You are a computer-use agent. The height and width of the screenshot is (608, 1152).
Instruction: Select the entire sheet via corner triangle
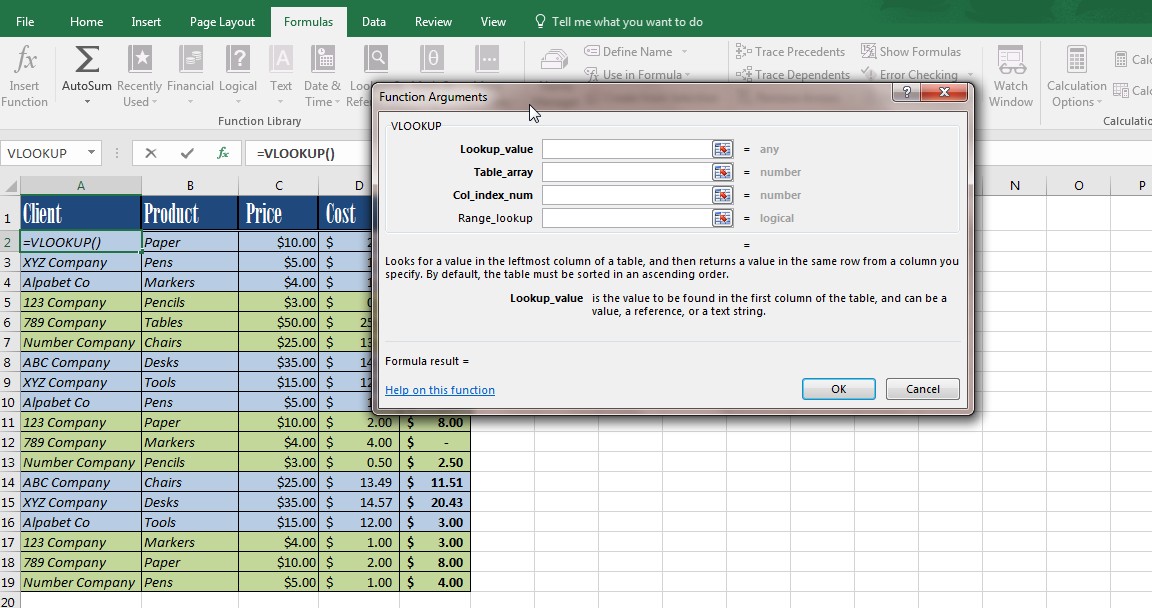point(10,186)
